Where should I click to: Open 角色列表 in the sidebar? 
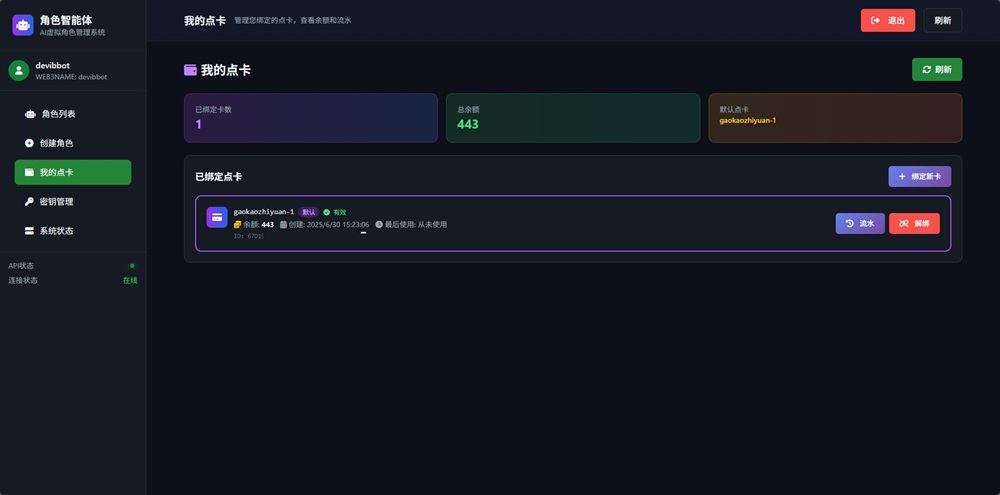(73, 114)
